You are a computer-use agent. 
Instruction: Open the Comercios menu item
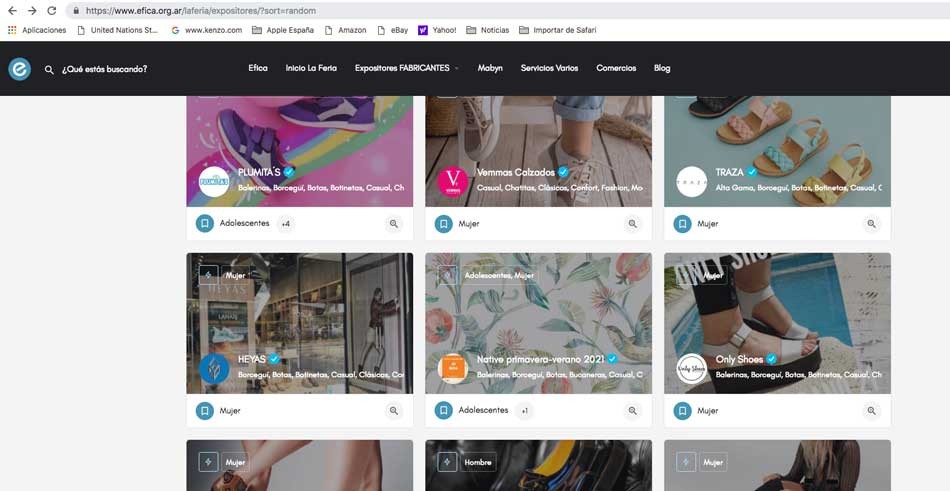click(x=616, y=68)
